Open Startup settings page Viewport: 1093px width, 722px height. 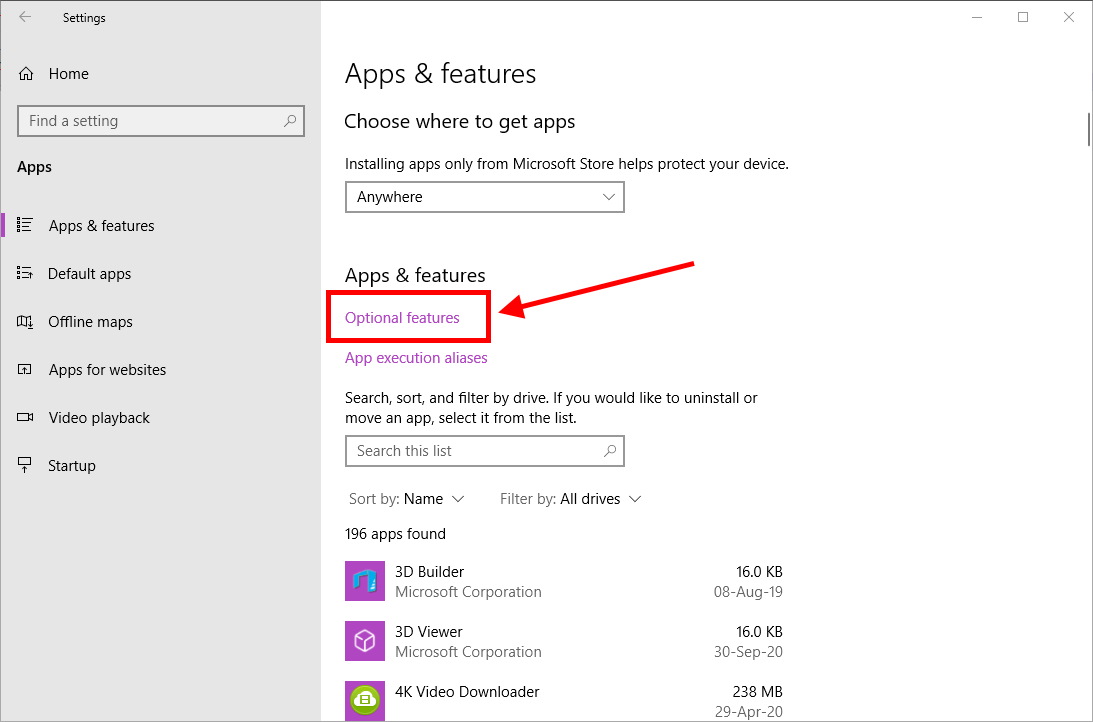pos(71,466)
